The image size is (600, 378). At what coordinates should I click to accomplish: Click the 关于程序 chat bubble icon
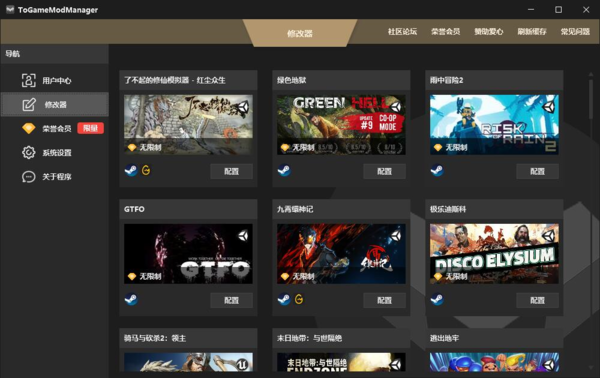pos(29,176)
